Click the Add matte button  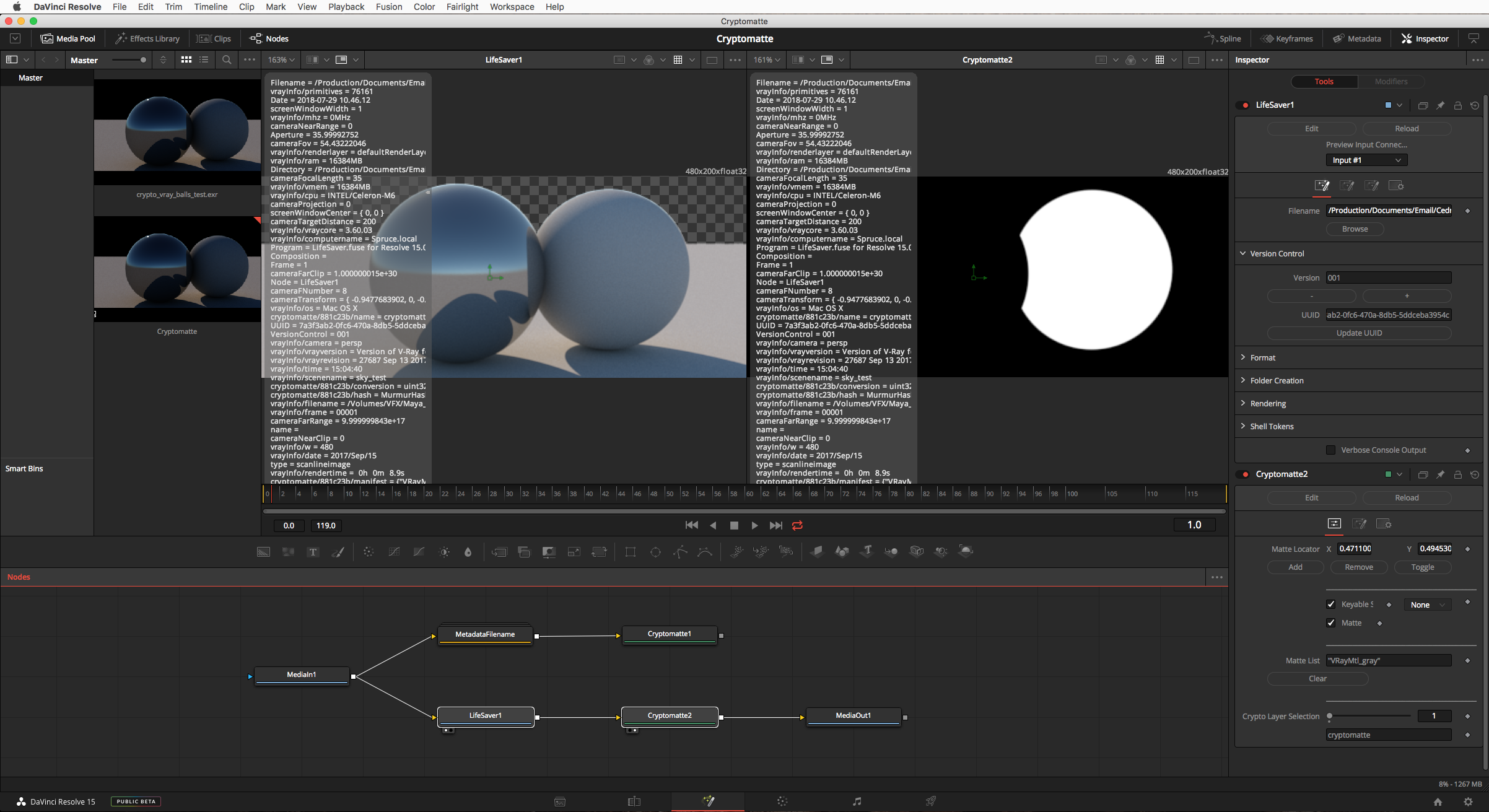1295,567
